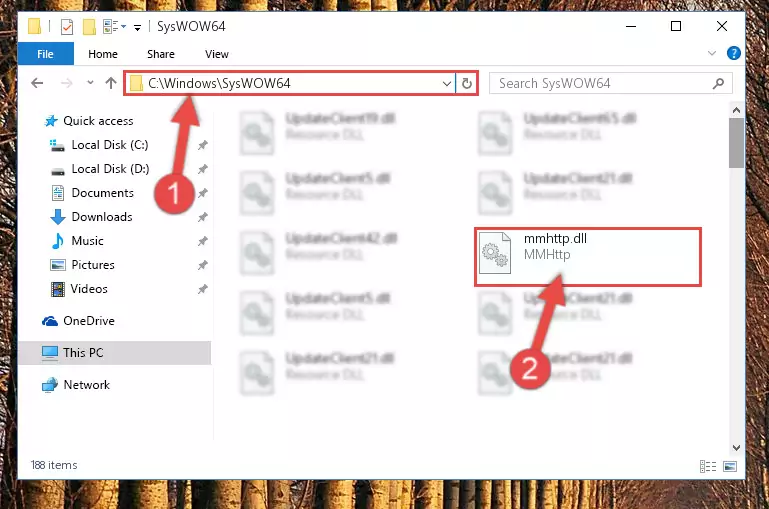
Task: Click the OneDrive cloud icon
Action: pyautogui.click(x=50, y=321)
